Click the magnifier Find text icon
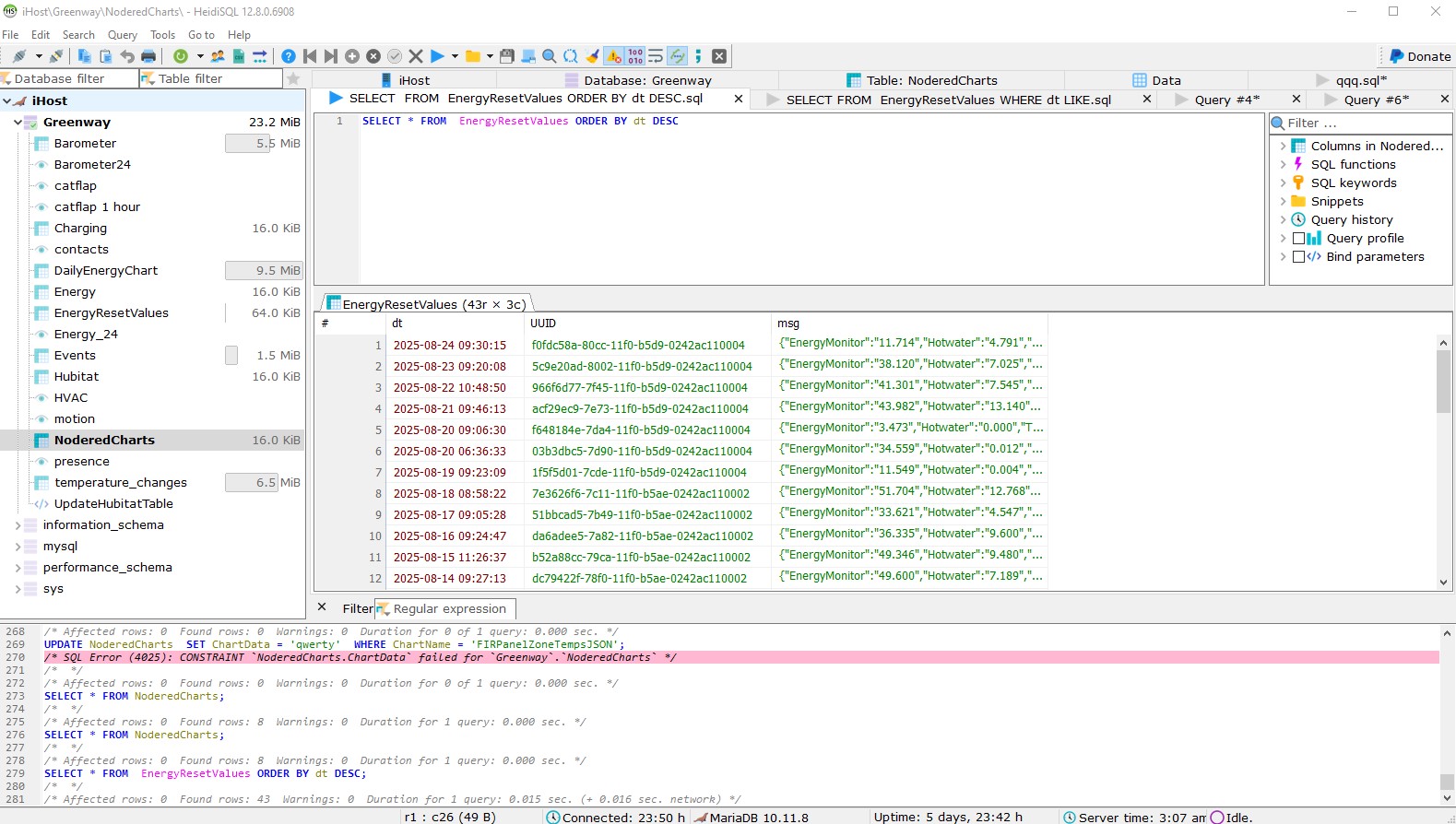 [x=550, y=56]
